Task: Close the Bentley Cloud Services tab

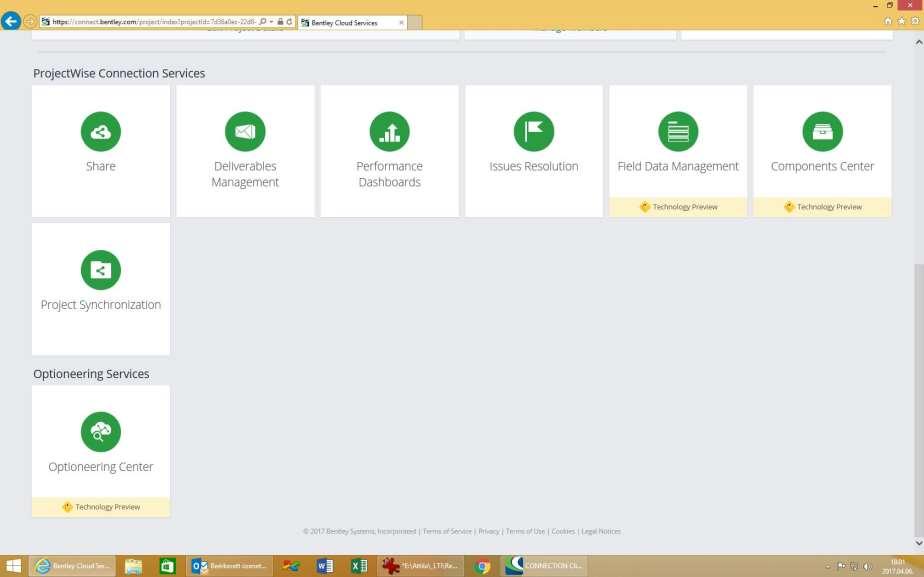Action: click(x=401, y=22)
